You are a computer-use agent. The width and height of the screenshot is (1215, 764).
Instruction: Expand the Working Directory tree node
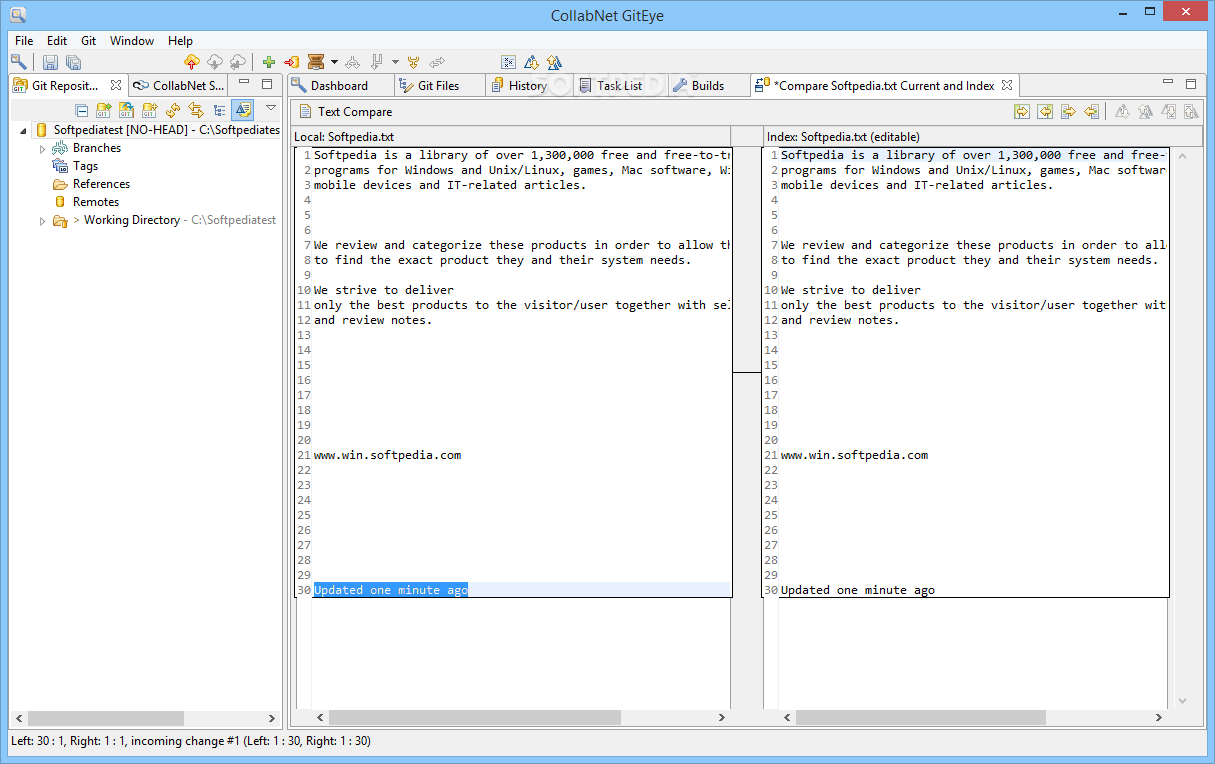click(42, 220)
